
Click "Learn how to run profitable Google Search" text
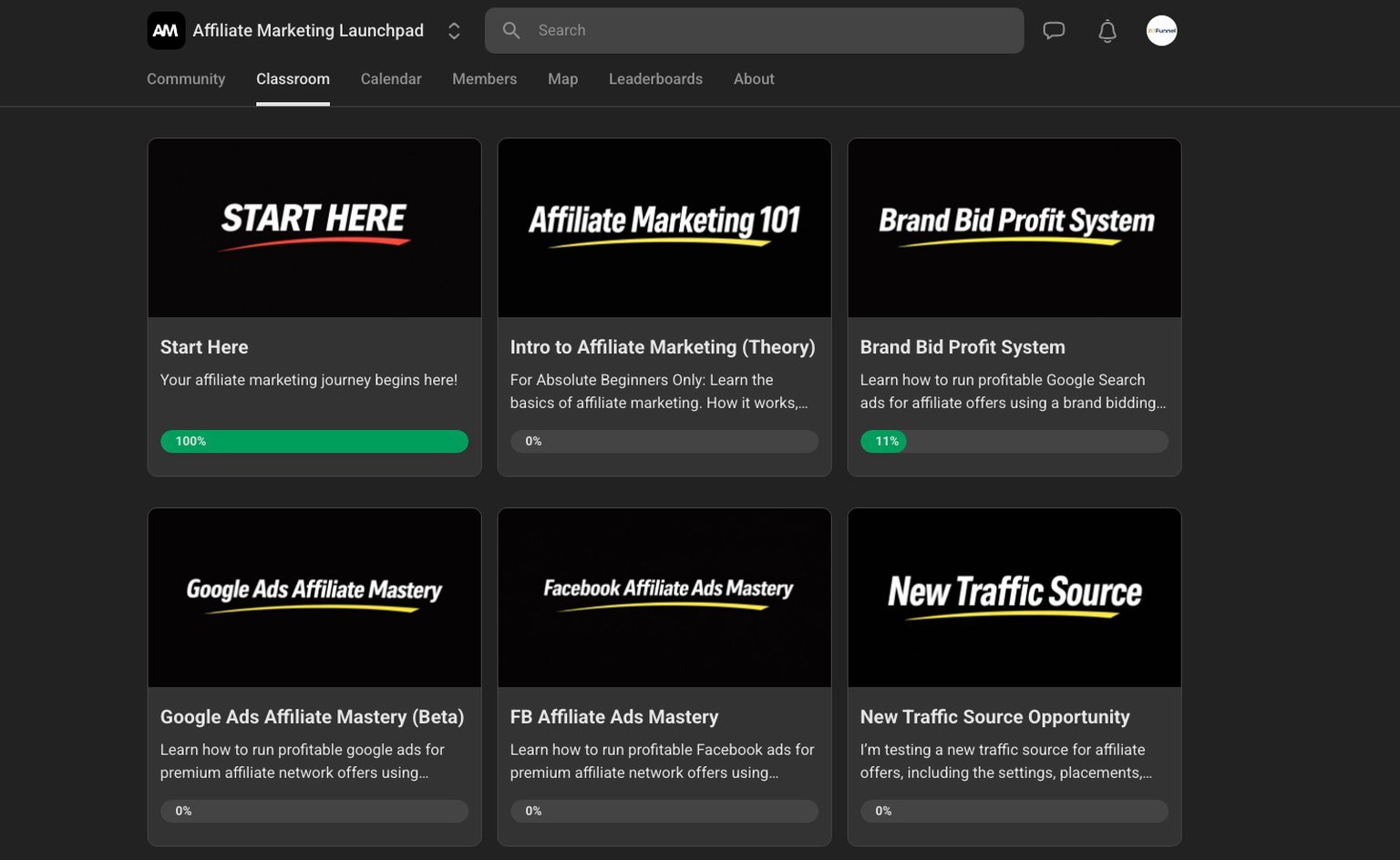(1013, 392)
